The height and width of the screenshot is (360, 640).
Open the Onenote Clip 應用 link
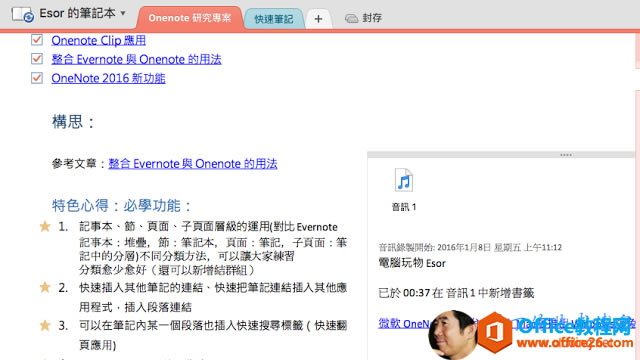pyautogui.click(x=98, y=40)
